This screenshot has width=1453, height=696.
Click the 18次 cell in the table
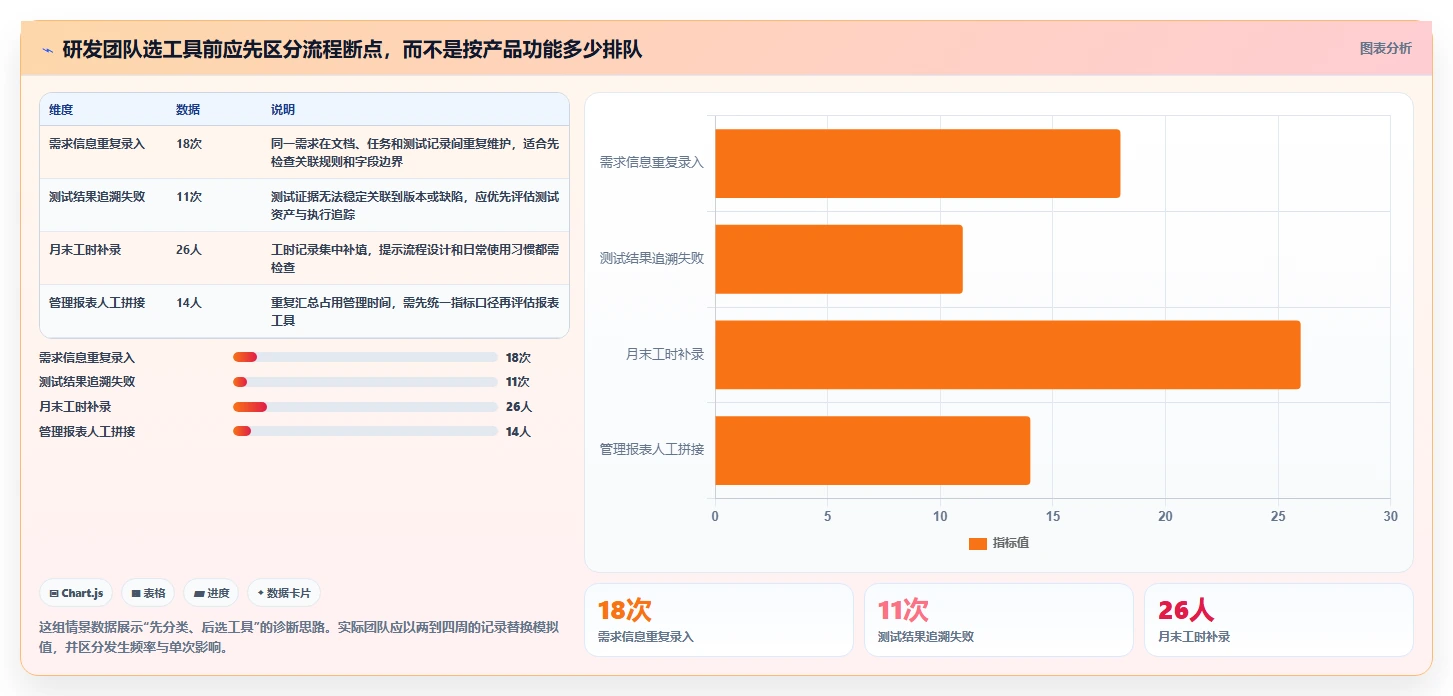click(189, 144)
